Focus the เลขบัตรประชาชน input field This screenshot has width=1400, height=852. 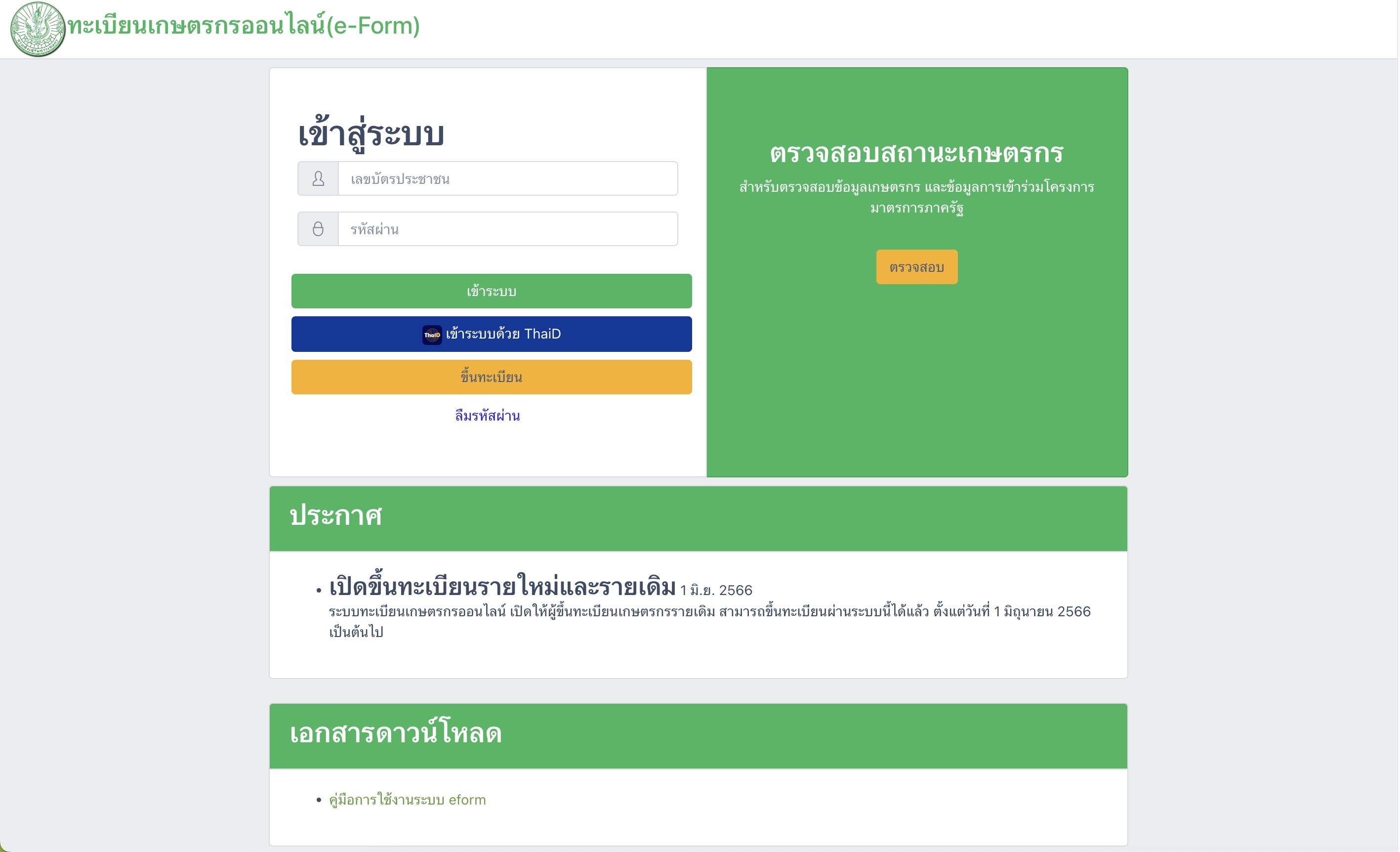point(507,178)
